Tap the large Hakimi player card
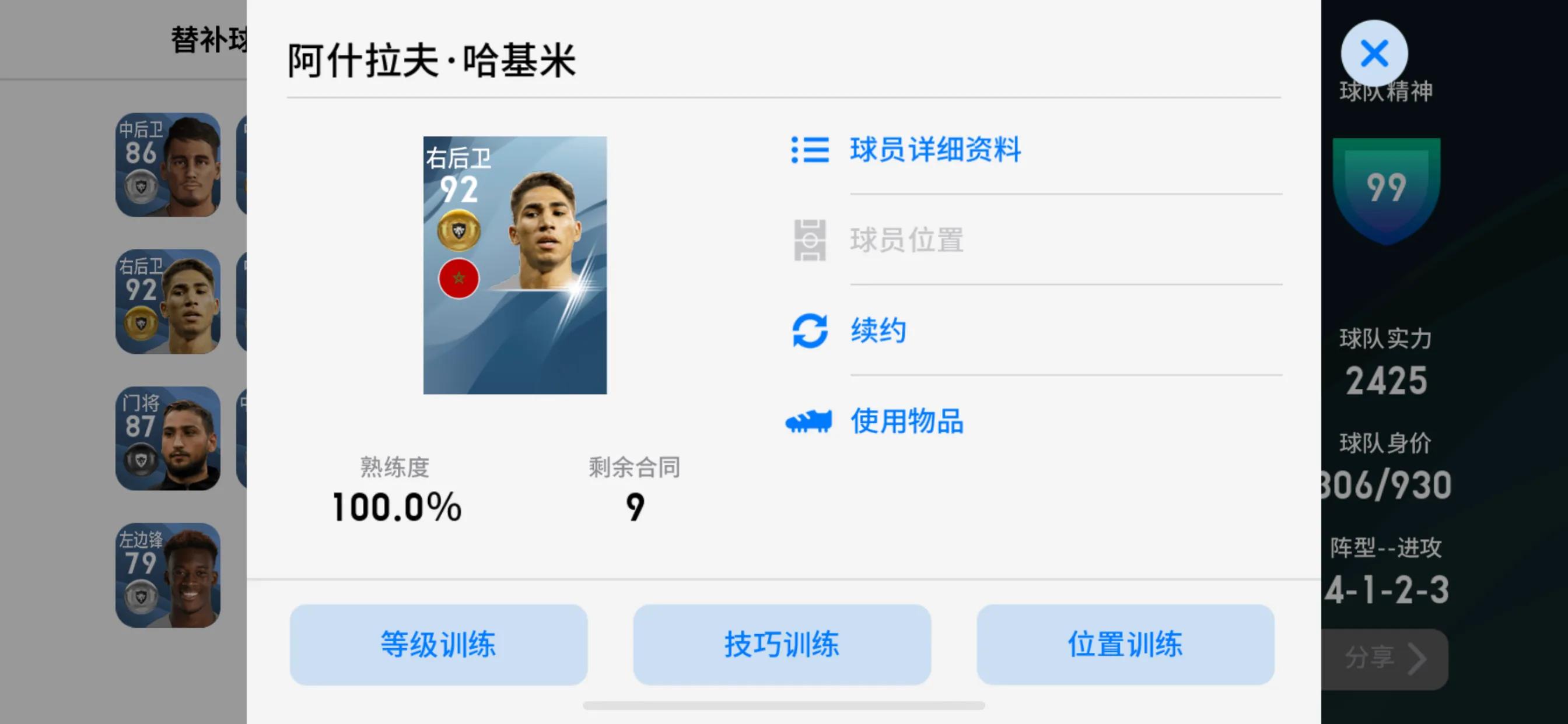The height and width of the screenshot is (724, 1568). pos(515,265)
